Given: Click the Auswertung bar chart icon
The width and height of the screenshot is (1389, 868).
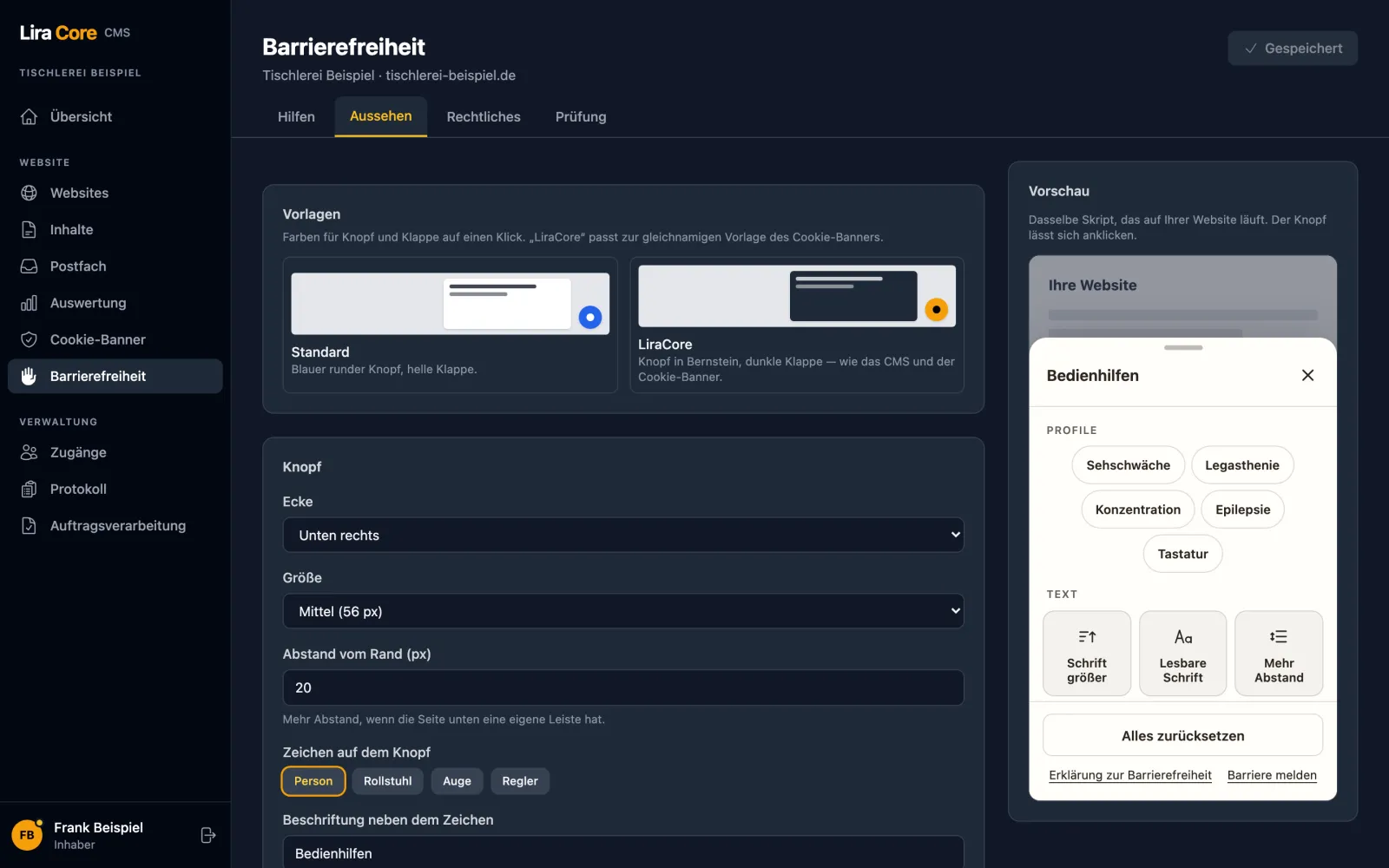Looking at the screenshot, I should coord(29,303).
